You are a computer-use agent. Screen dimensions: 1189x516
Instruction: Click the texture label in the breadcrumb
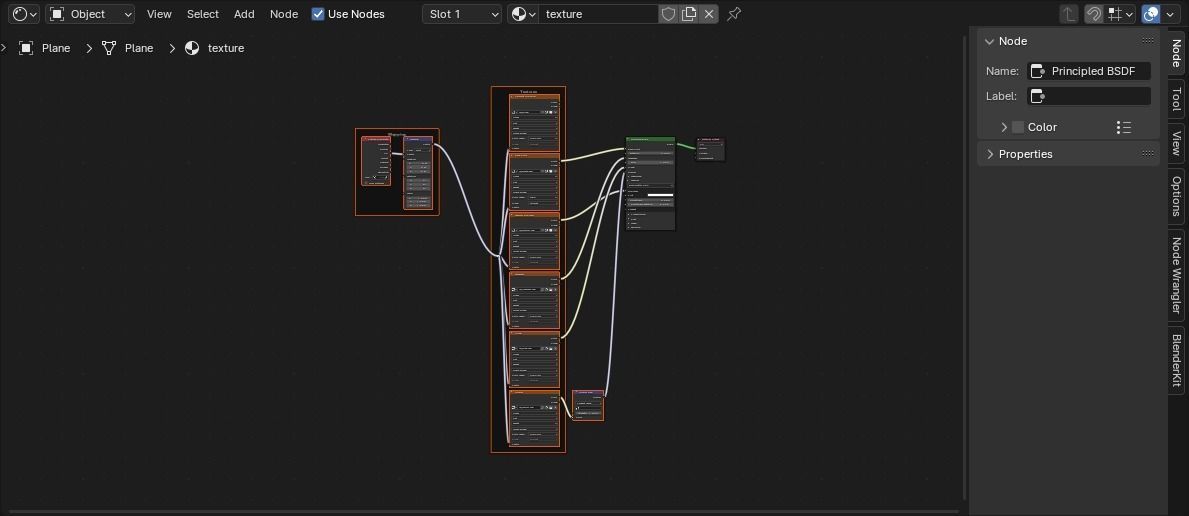coord(226,48)
